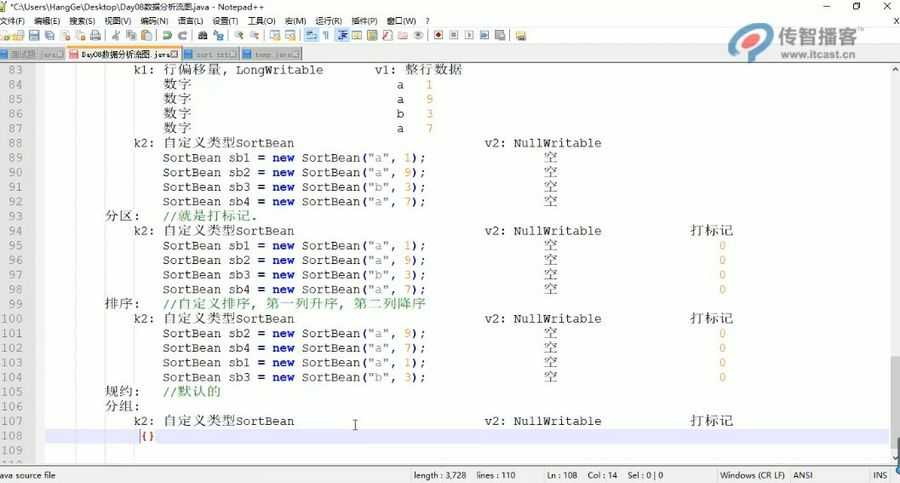This screenshot has width=900, height=483.
Task: Click 'length : 3,728' in status bar
Action: [440, 475]
